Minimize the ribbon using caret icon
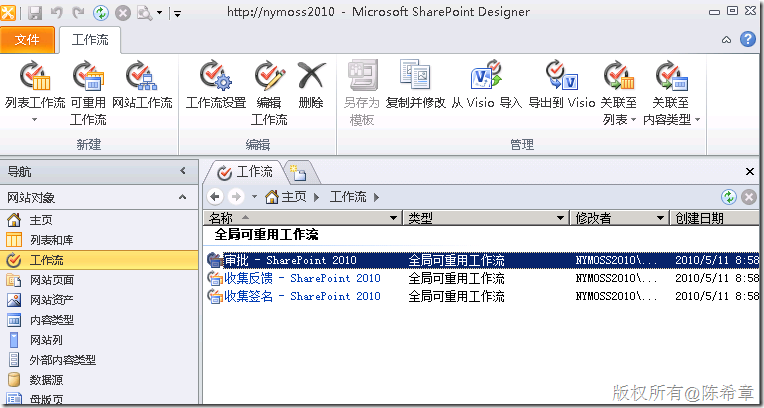The width and height of the screenshot is (764, 408). pyautogui.click(x=726, y=39)
